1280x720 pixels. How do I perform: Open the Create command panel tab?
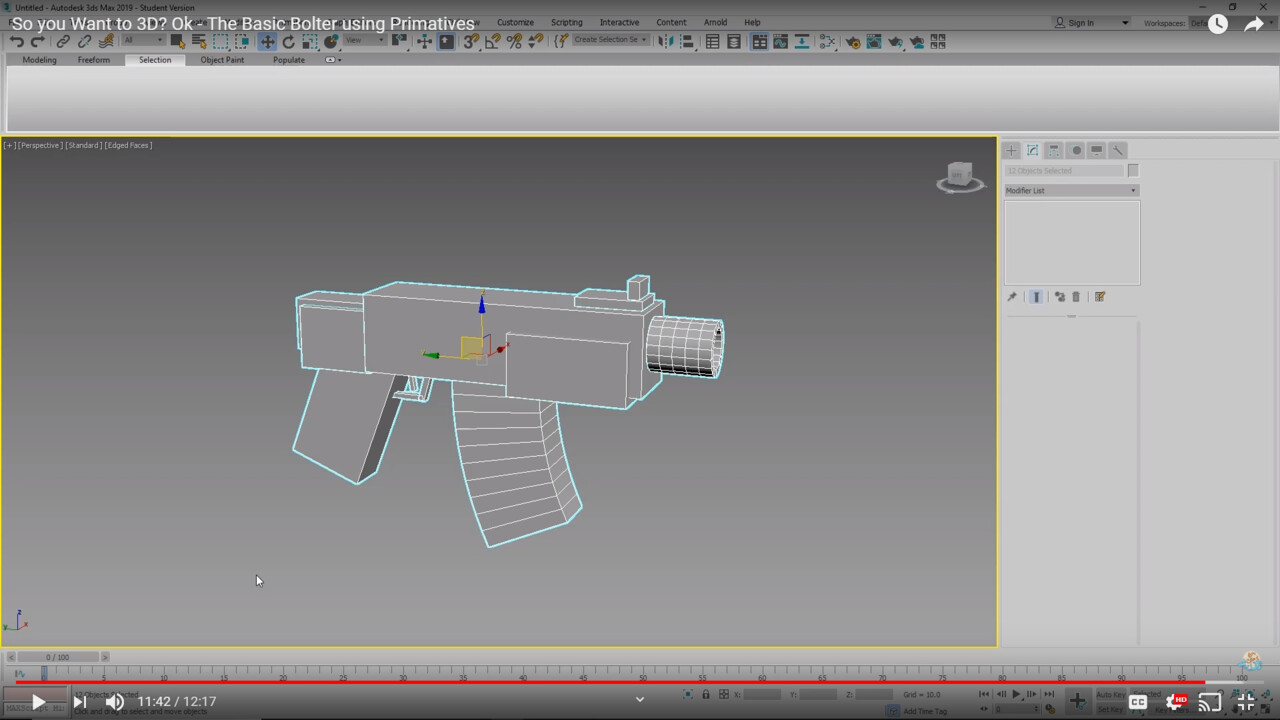[x=1011, y=150]
